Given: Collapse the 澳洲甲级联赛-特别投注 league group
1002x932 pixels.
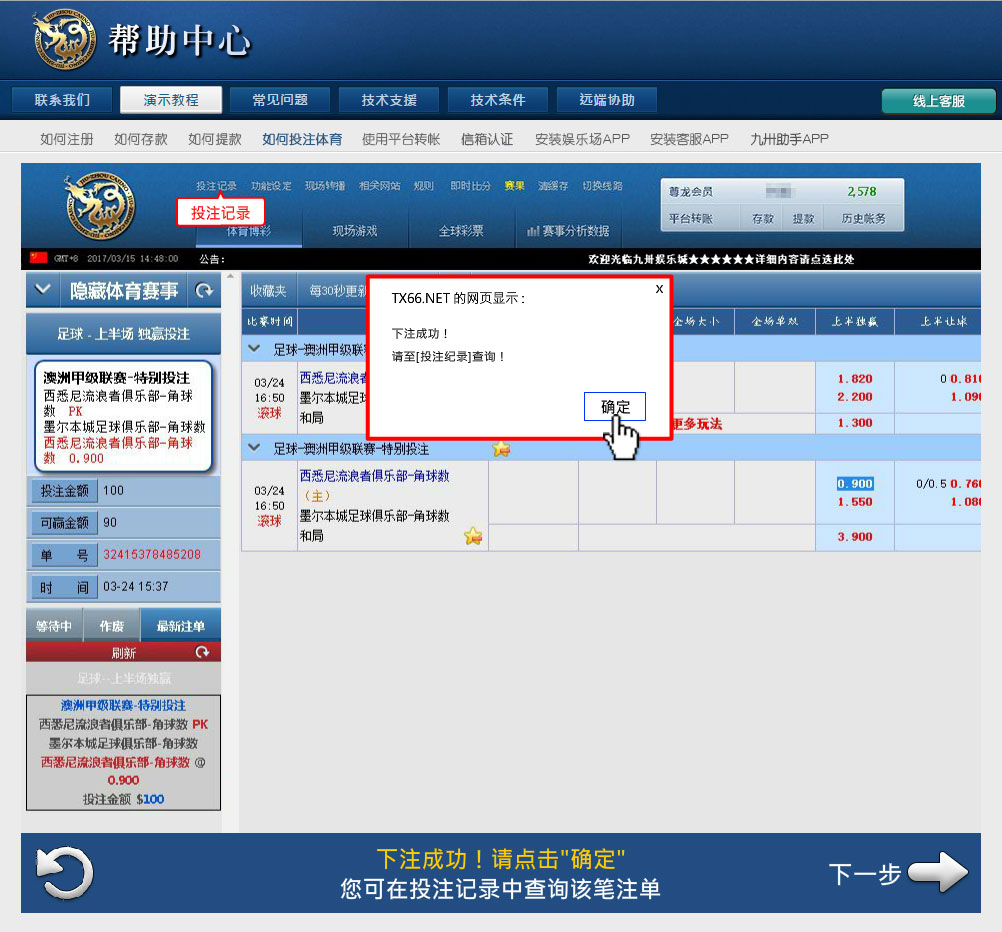Looking at the screenshot, I should click(256, 449).
